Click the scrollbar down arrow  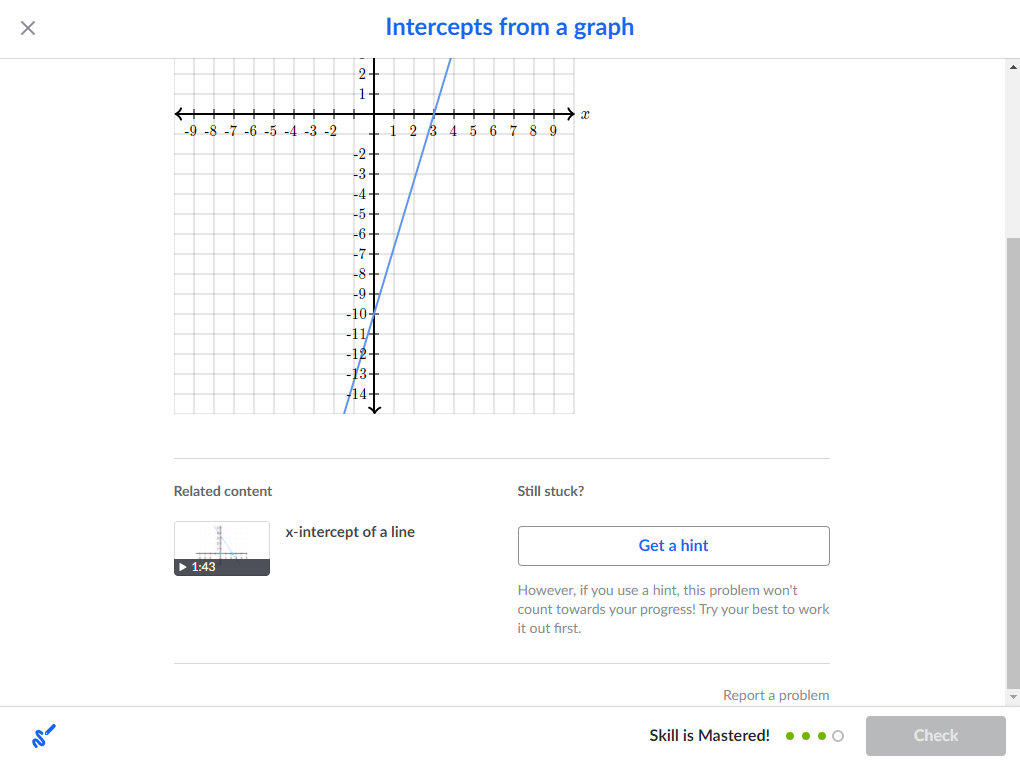tap(1013, 697)
